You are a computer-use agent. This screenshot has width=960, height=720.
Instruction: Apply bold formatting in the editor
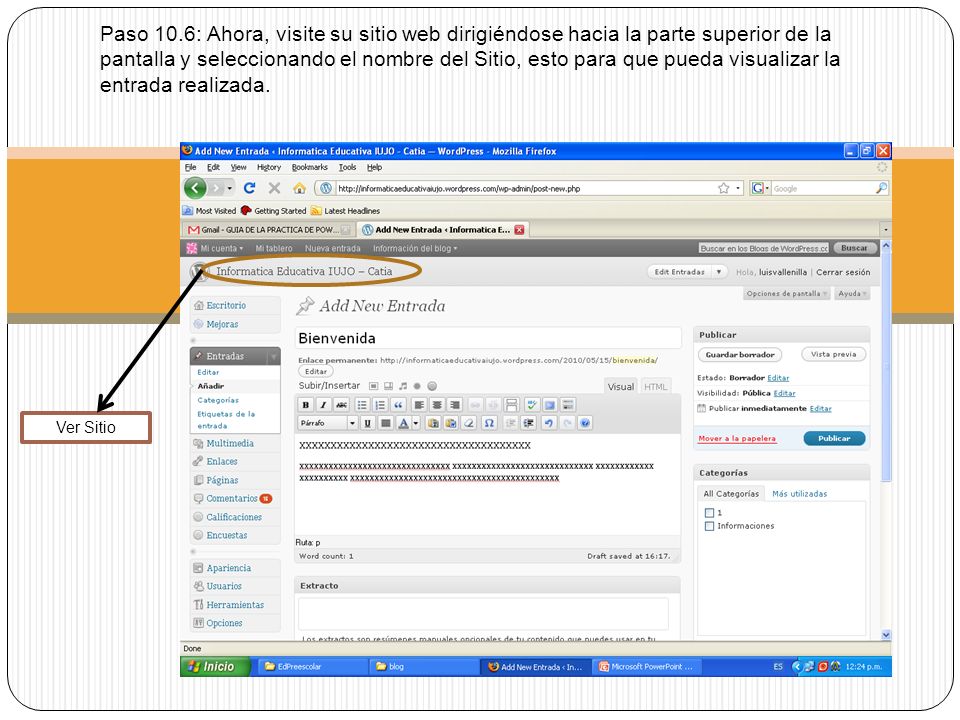pyautogui.click(x=306, y=405)
